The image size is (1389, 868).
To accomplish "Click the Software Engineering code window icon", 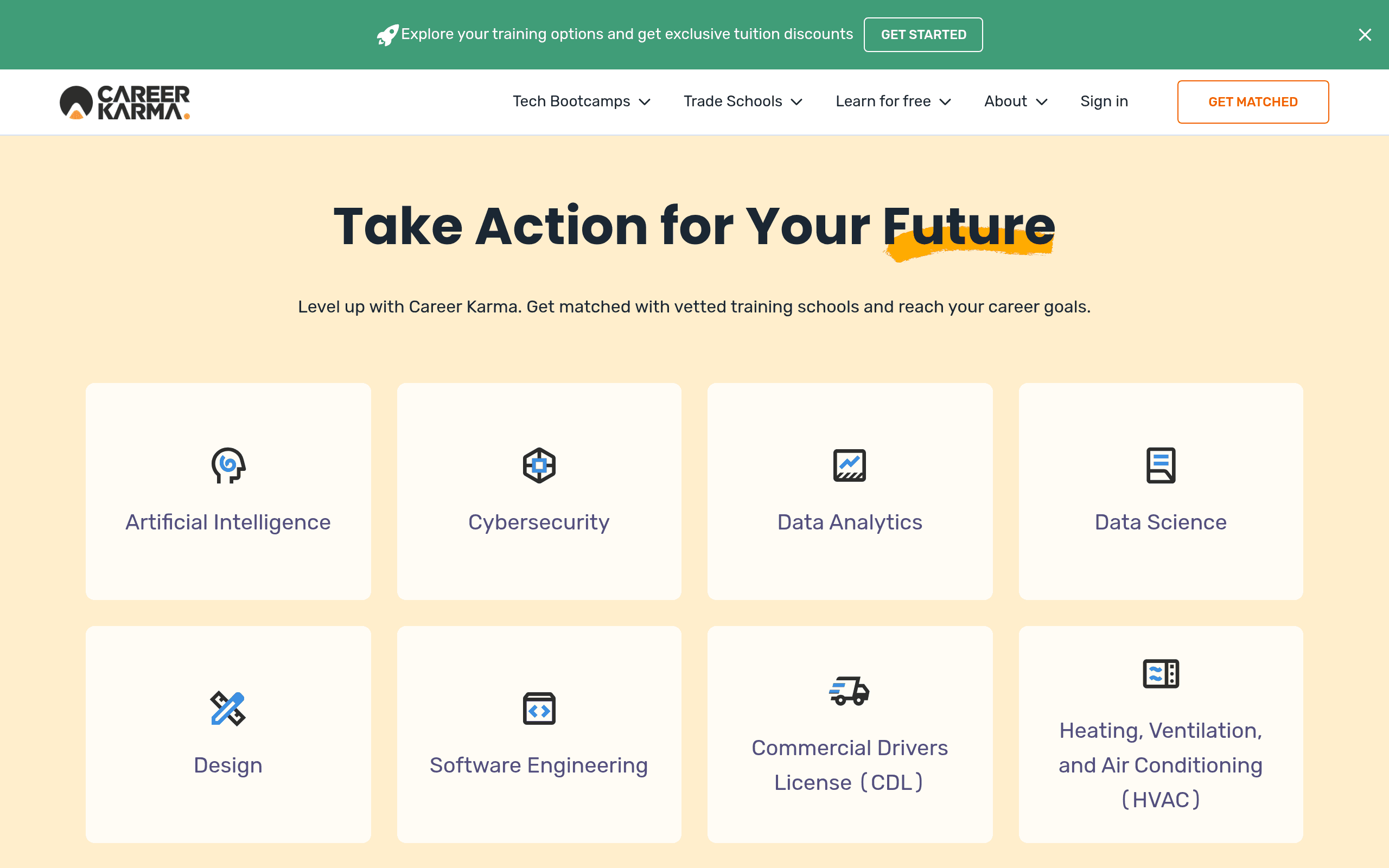I will (539, 709).
